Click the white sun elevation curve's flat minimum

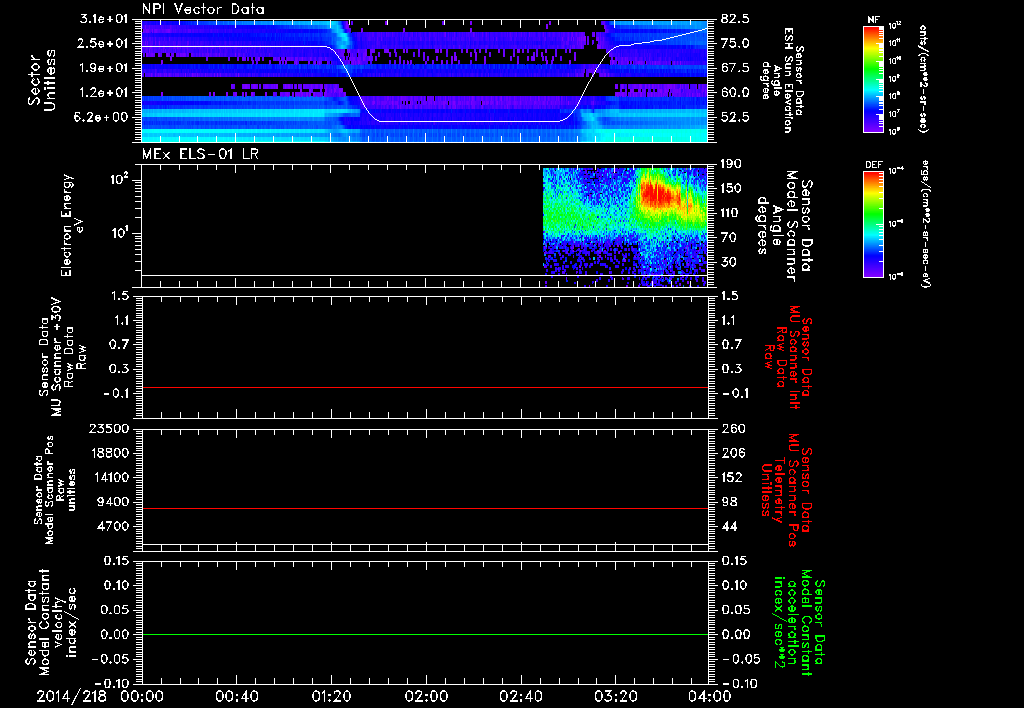click(467, 121)
